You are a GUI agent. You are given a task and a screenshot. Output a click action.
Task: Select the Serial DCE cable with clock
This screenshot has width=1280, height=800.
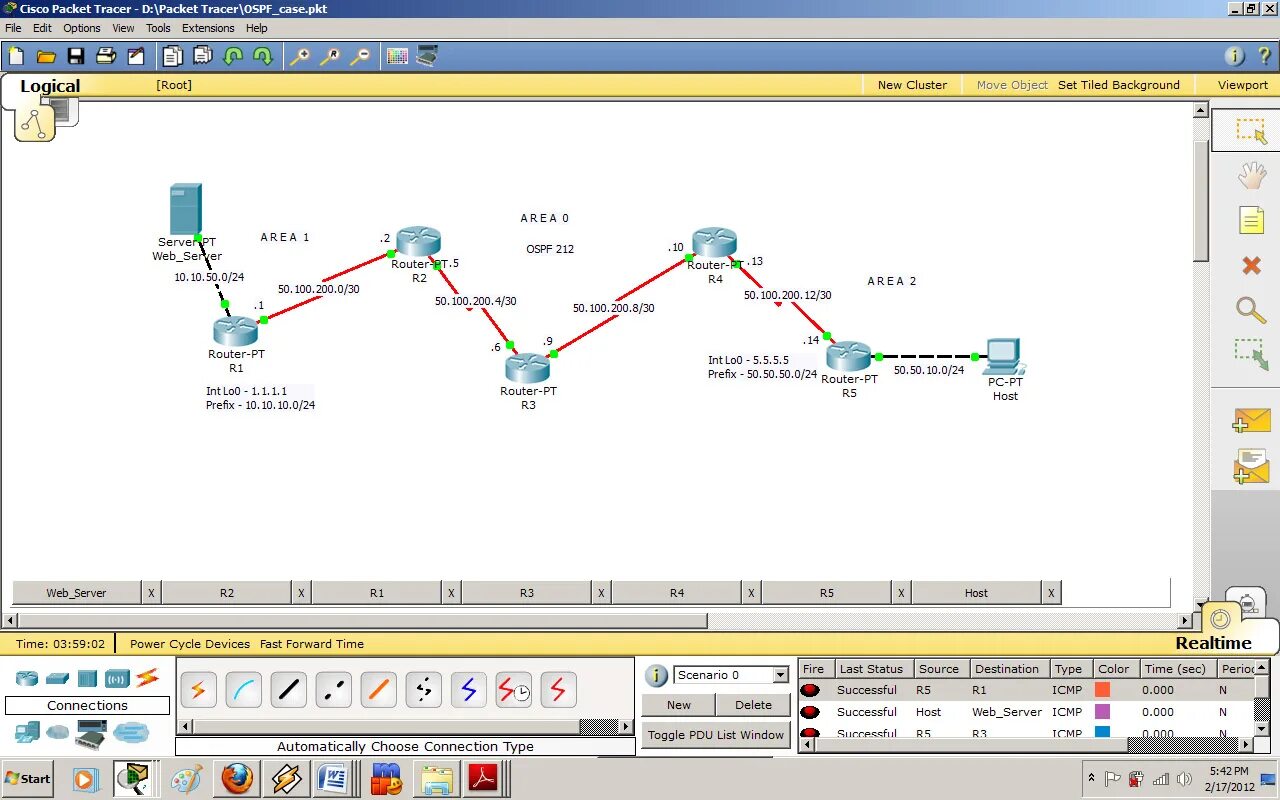(513, 690)
